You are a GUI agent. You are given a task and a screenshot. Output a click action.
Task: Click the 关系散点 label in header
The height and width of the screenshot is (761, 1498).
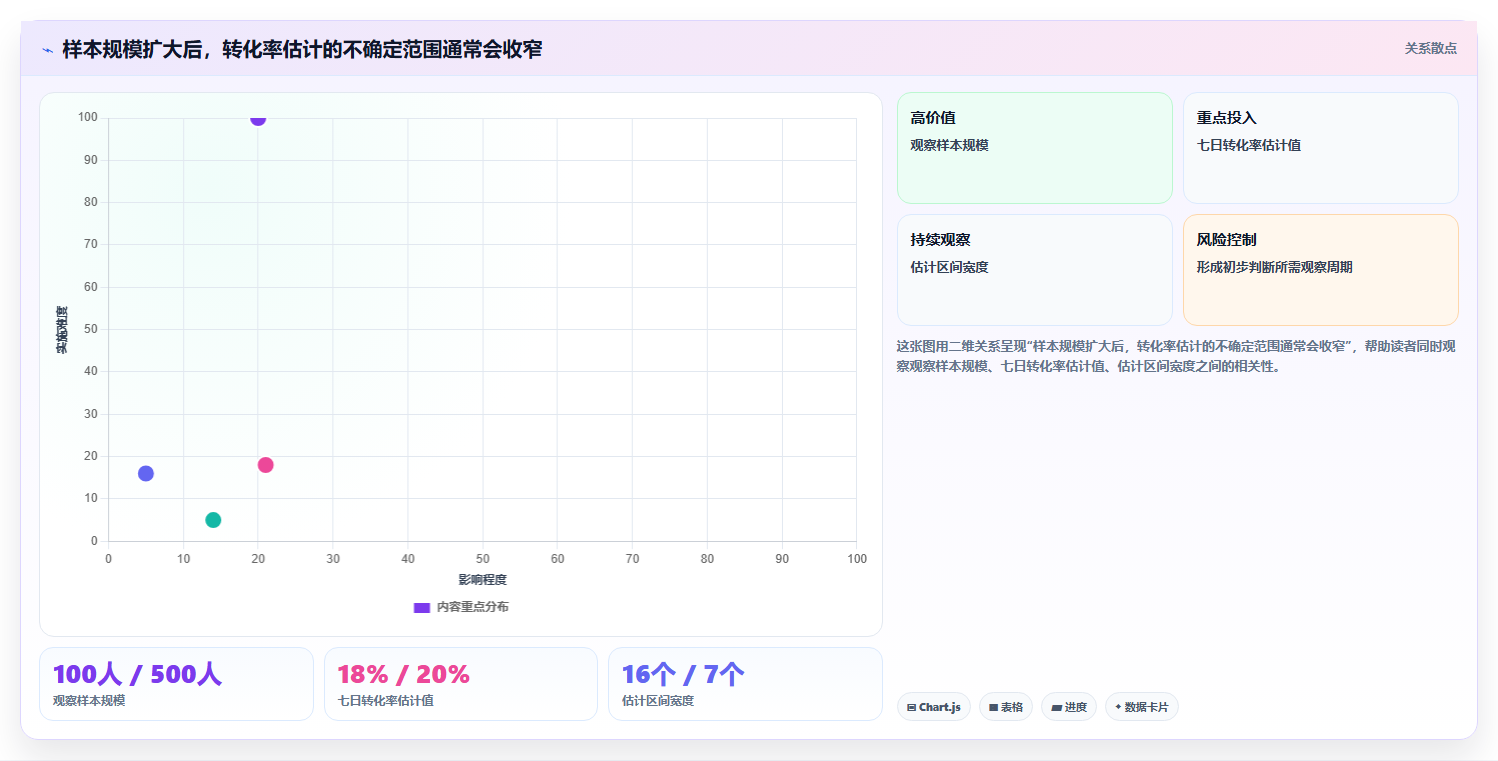[x=1430, y=48]
